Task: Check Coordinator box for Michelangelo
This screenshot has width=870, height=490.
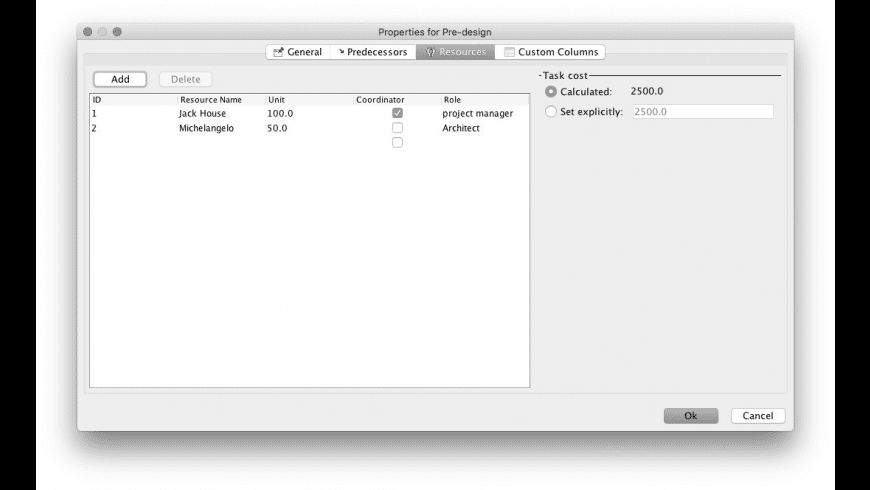Action: coord(397,128)
